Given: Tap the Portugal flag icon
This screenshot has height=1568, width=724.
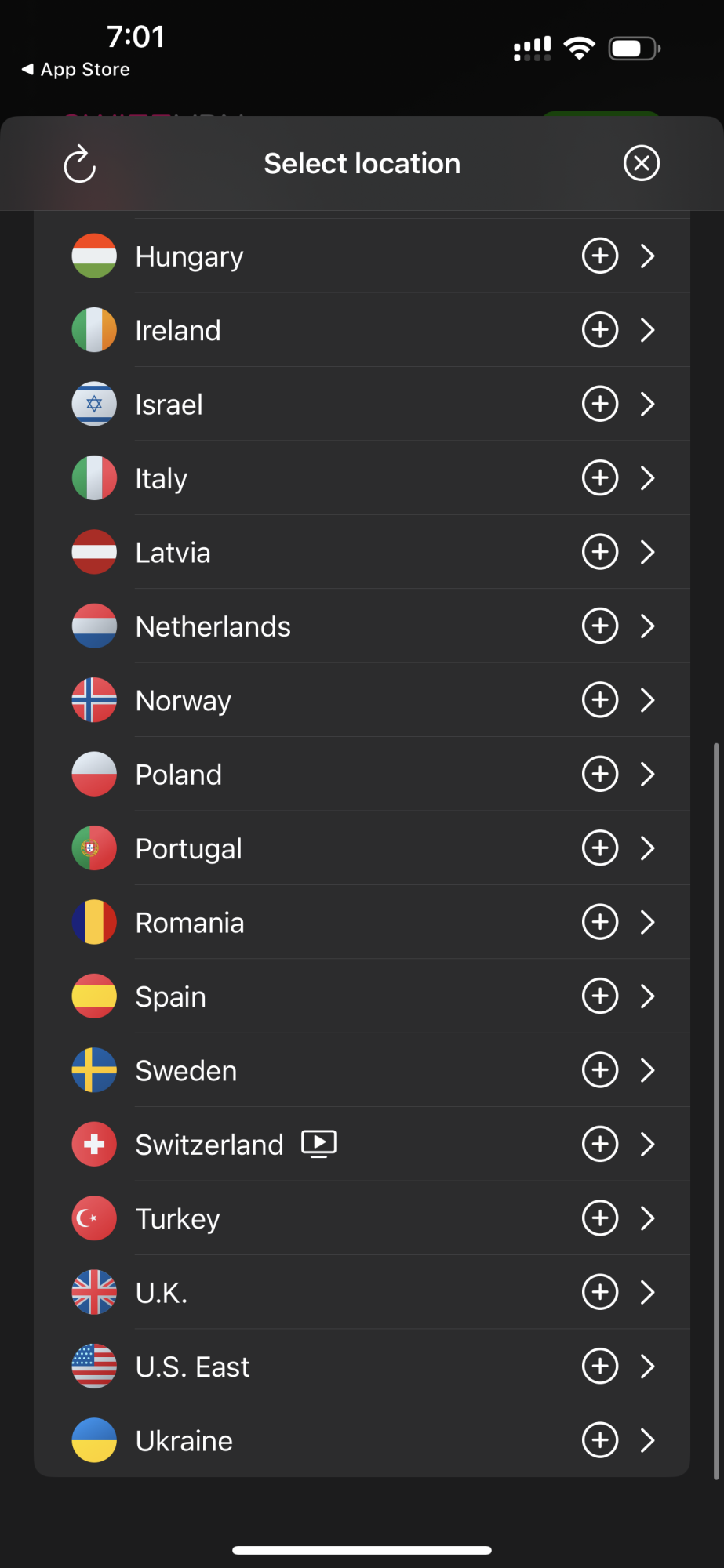Looking at the screenshot, I should 94,848.
